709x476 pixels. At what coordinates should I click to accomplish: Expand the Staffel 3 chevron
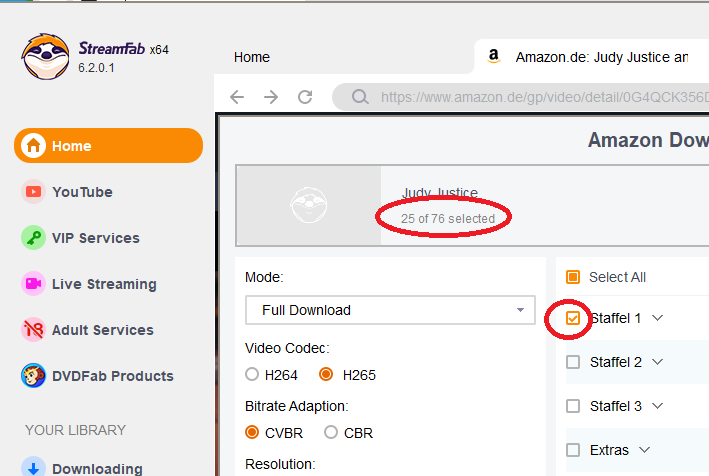[x=658, y=406]
